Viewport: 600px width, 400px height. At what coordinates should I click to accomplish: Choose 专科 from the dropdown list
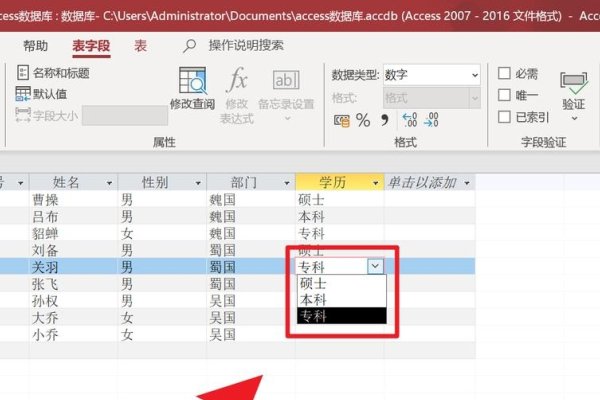[x=342, y=316]
